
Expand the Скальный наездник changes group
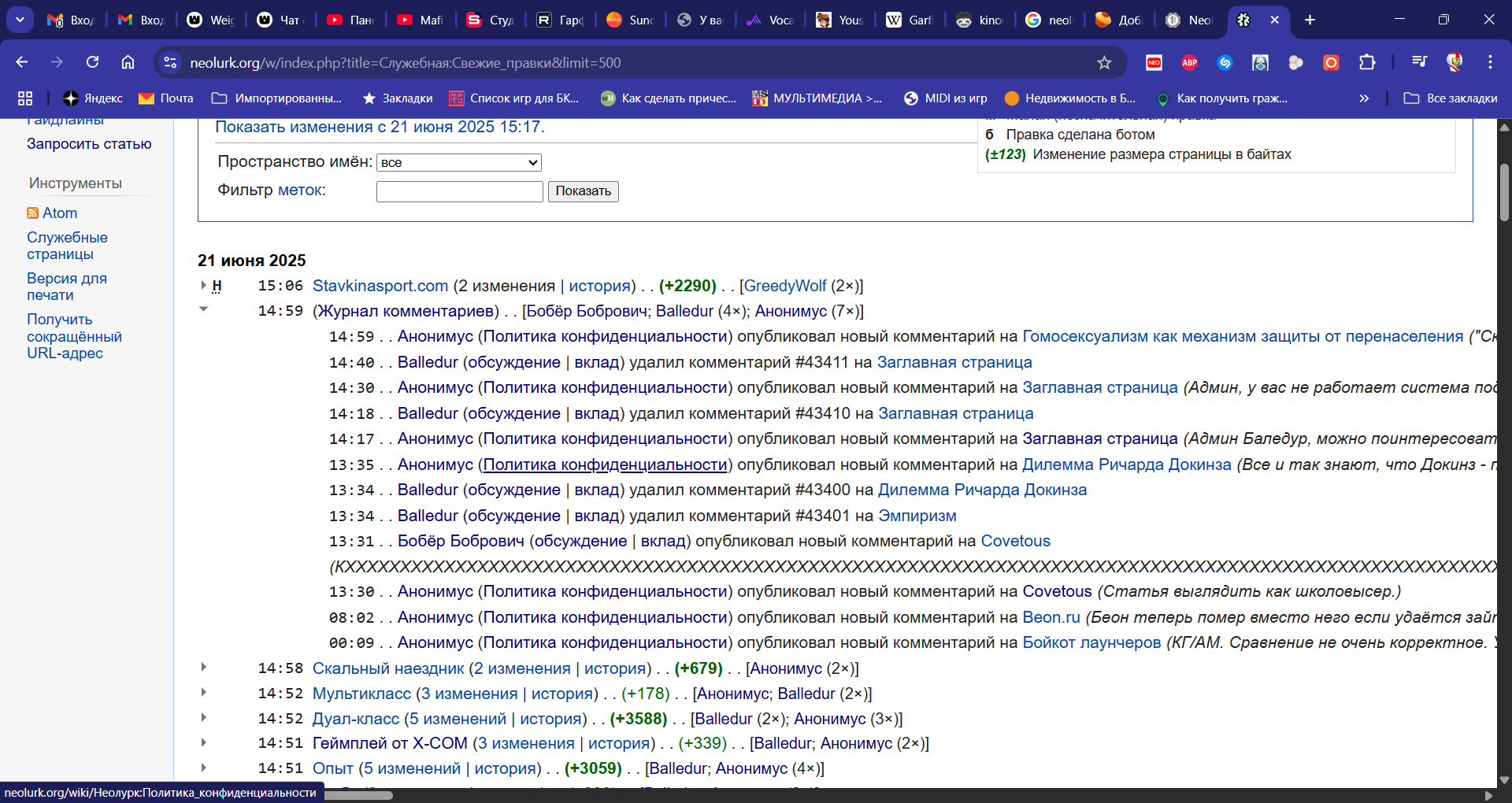[203, 667]
